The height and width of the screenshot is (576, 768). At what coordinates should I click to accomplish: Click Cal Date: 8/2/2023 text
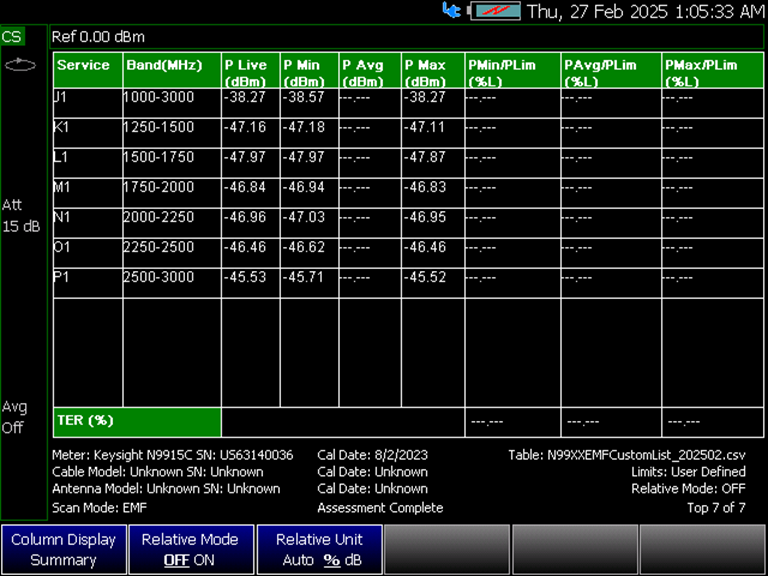coord(372,455)
